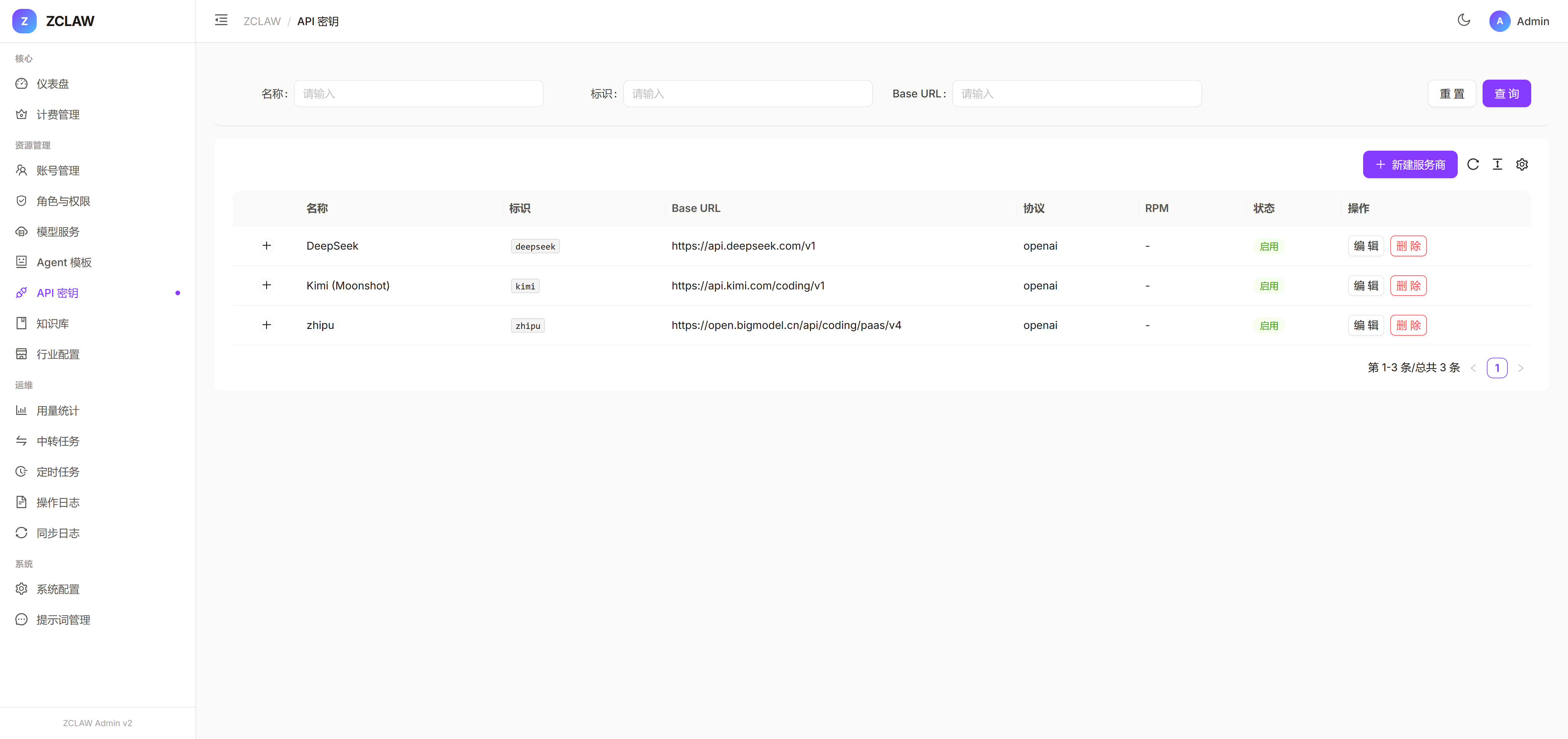Open table density height icon

(1497, 164)
